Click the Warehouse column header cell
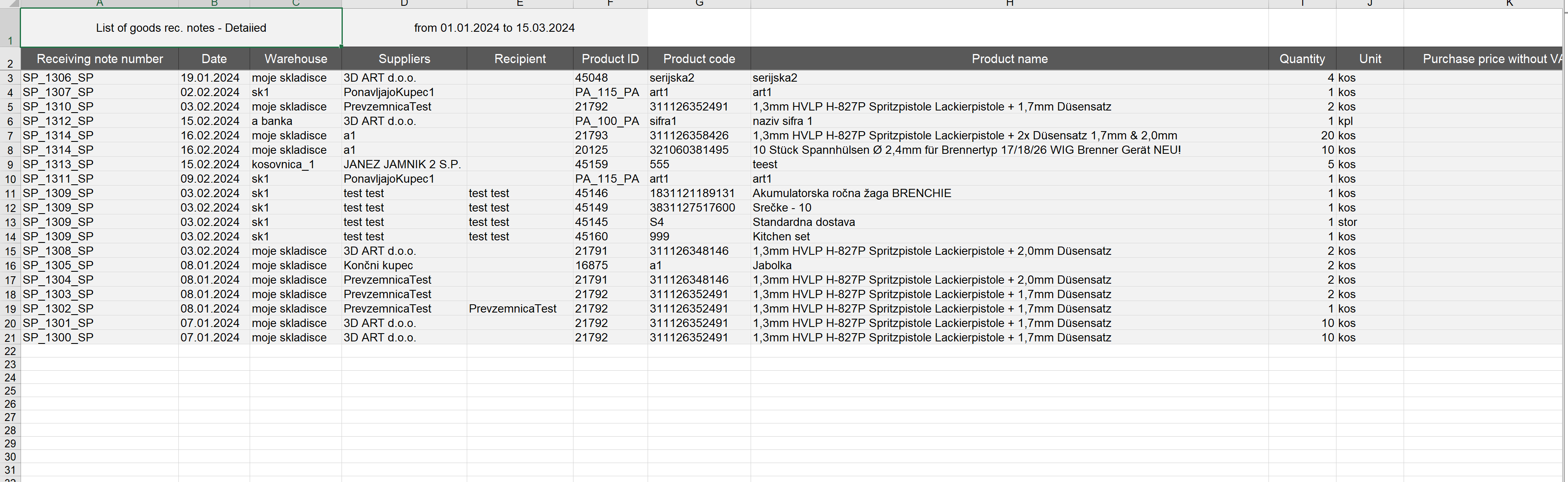The width and height of the screenshot is (1568, 482). (x=295, y=59)
